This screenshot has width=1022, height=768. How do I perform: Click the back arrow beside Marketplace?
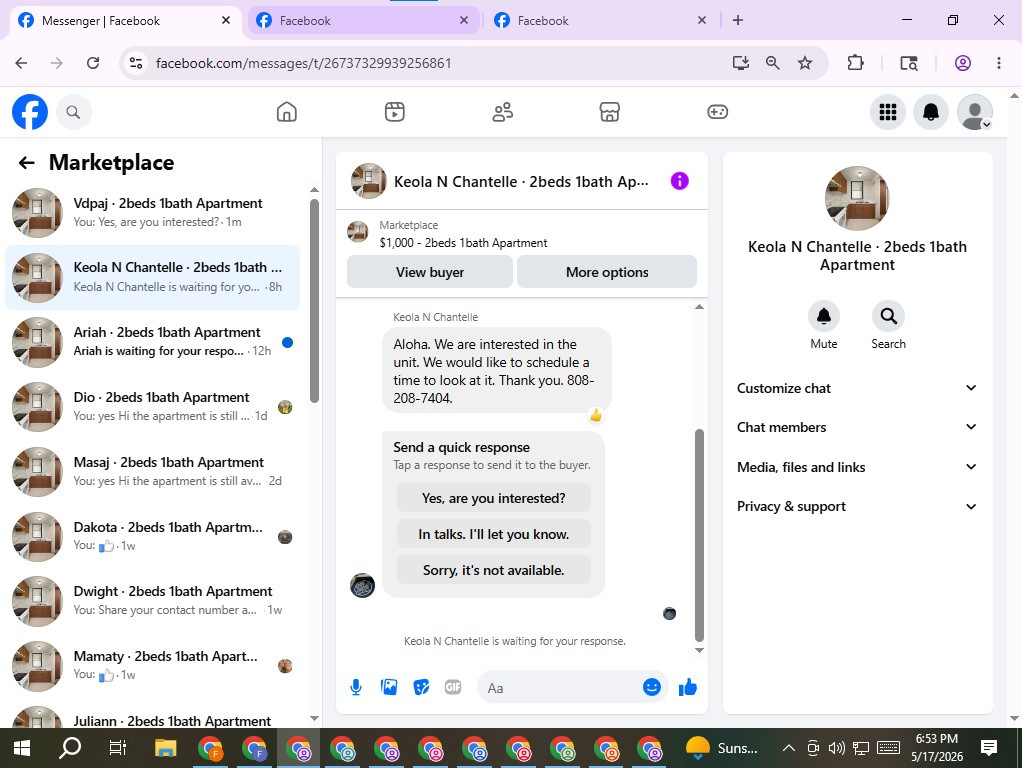[x=26, y=162]
